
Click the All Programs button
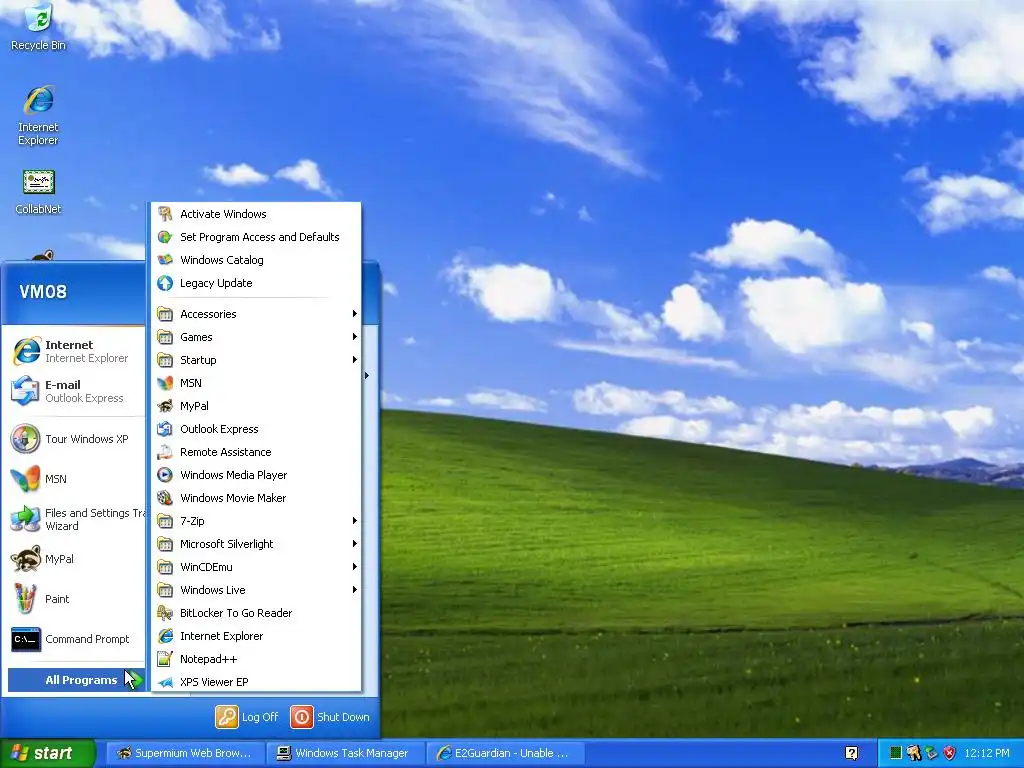(x=76, y=680)
